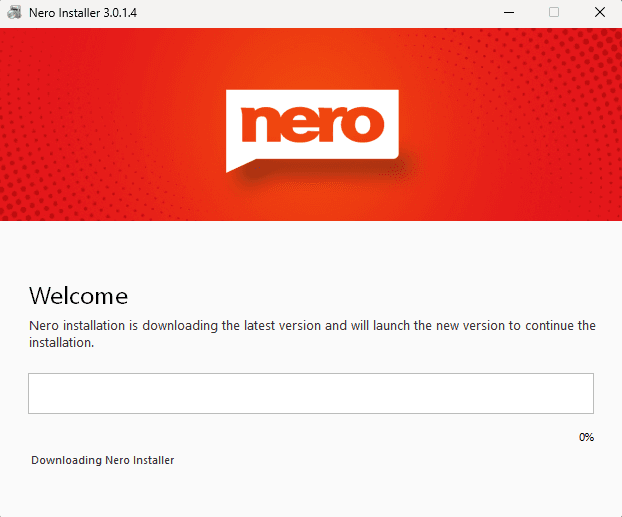Click the word 'installation.' on second description line
Viewport: 622px width, 517px height.
pyautogui.click(x=61, y=343)
